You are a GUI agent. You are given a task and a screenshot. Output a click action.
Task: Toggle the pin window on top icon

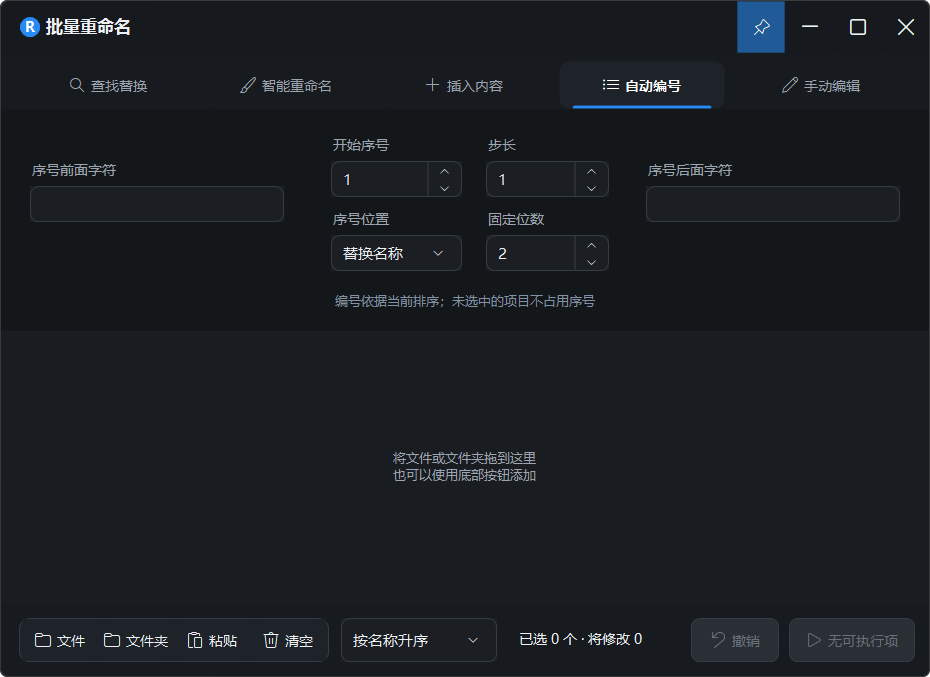[761, 27]
